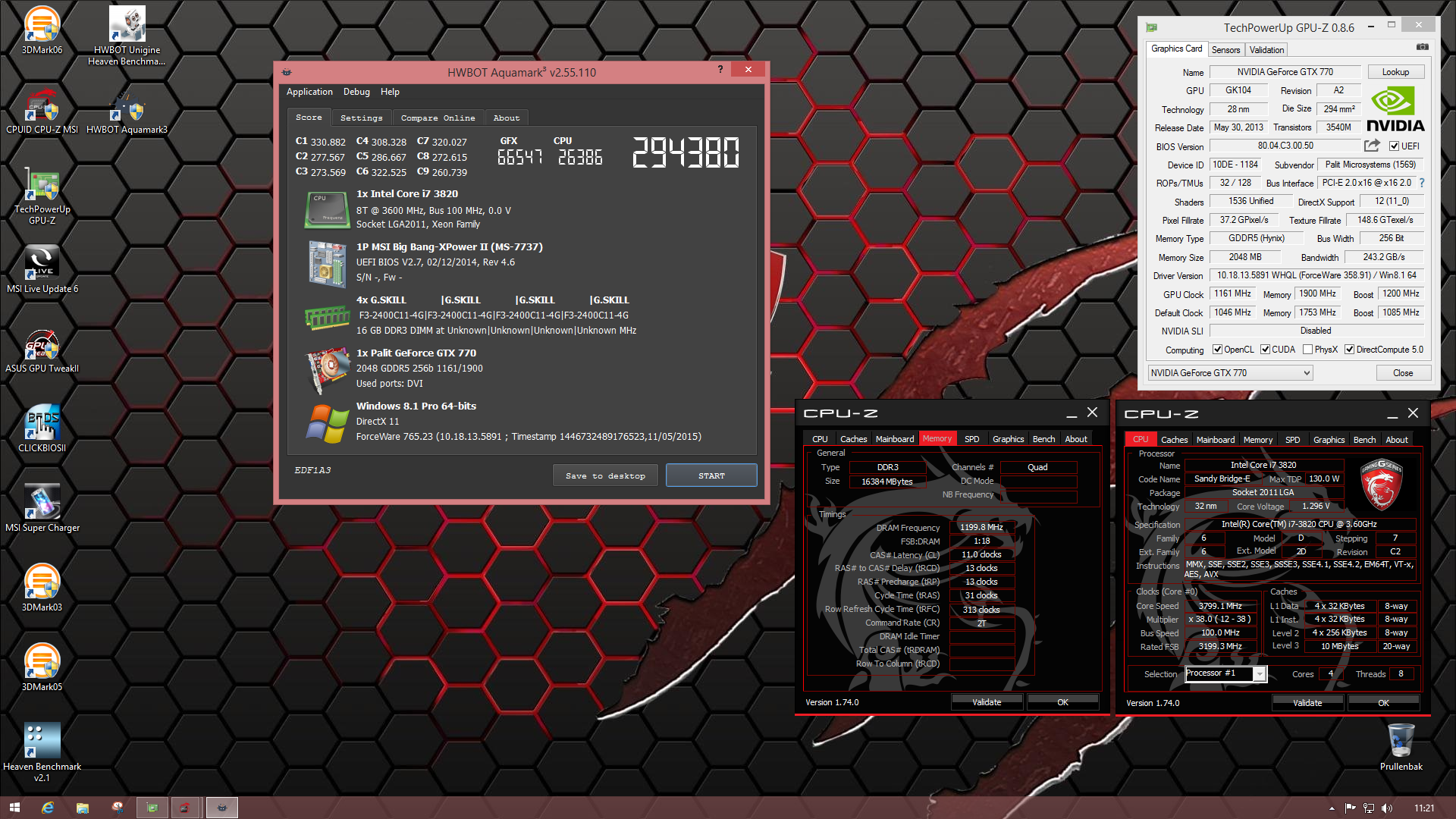Open the Application menu in Aquamark

pos(309,92)
